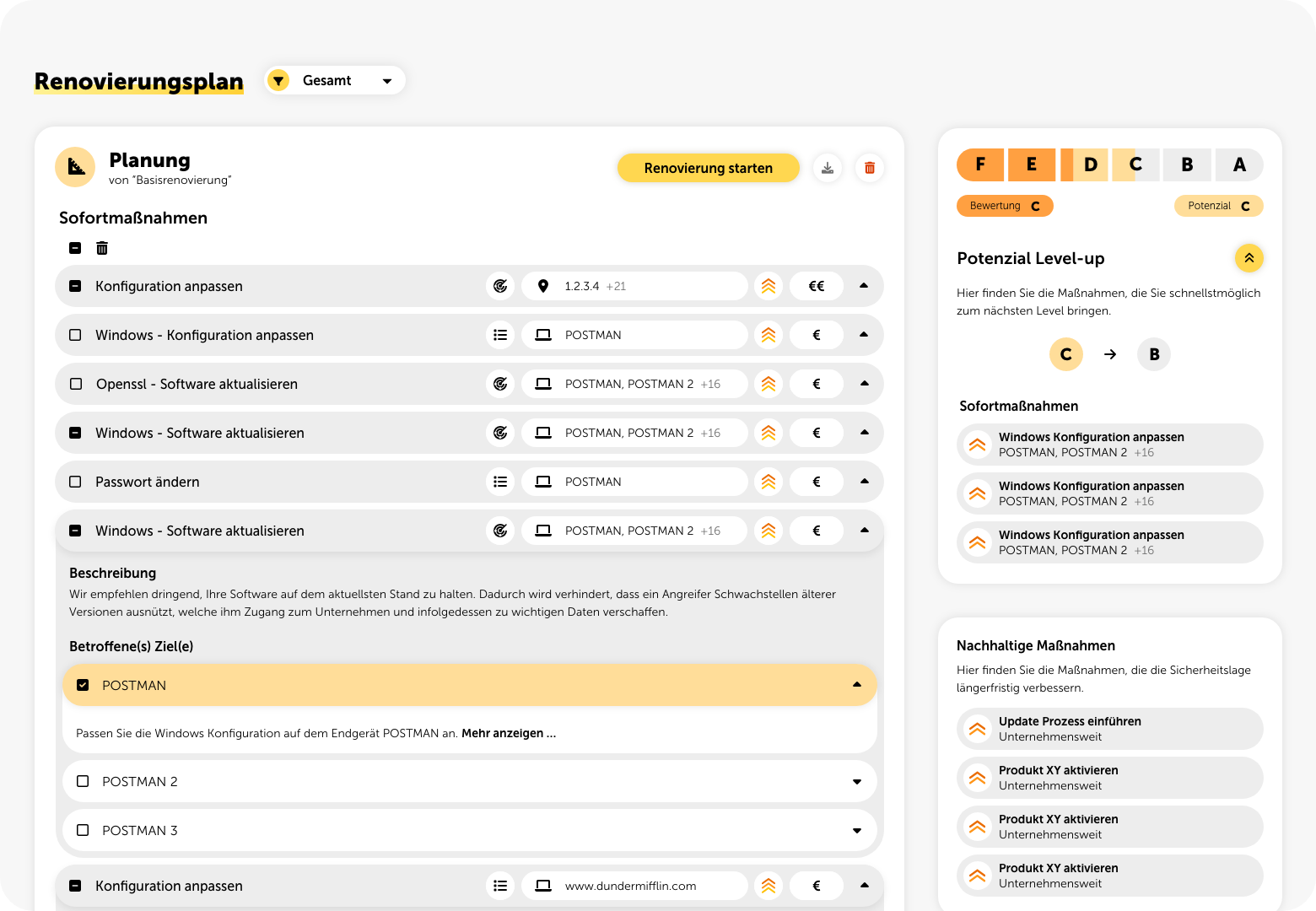
Task: Toggle arrow of Windows - Konfiguration anpassen row
Action: 864,334
